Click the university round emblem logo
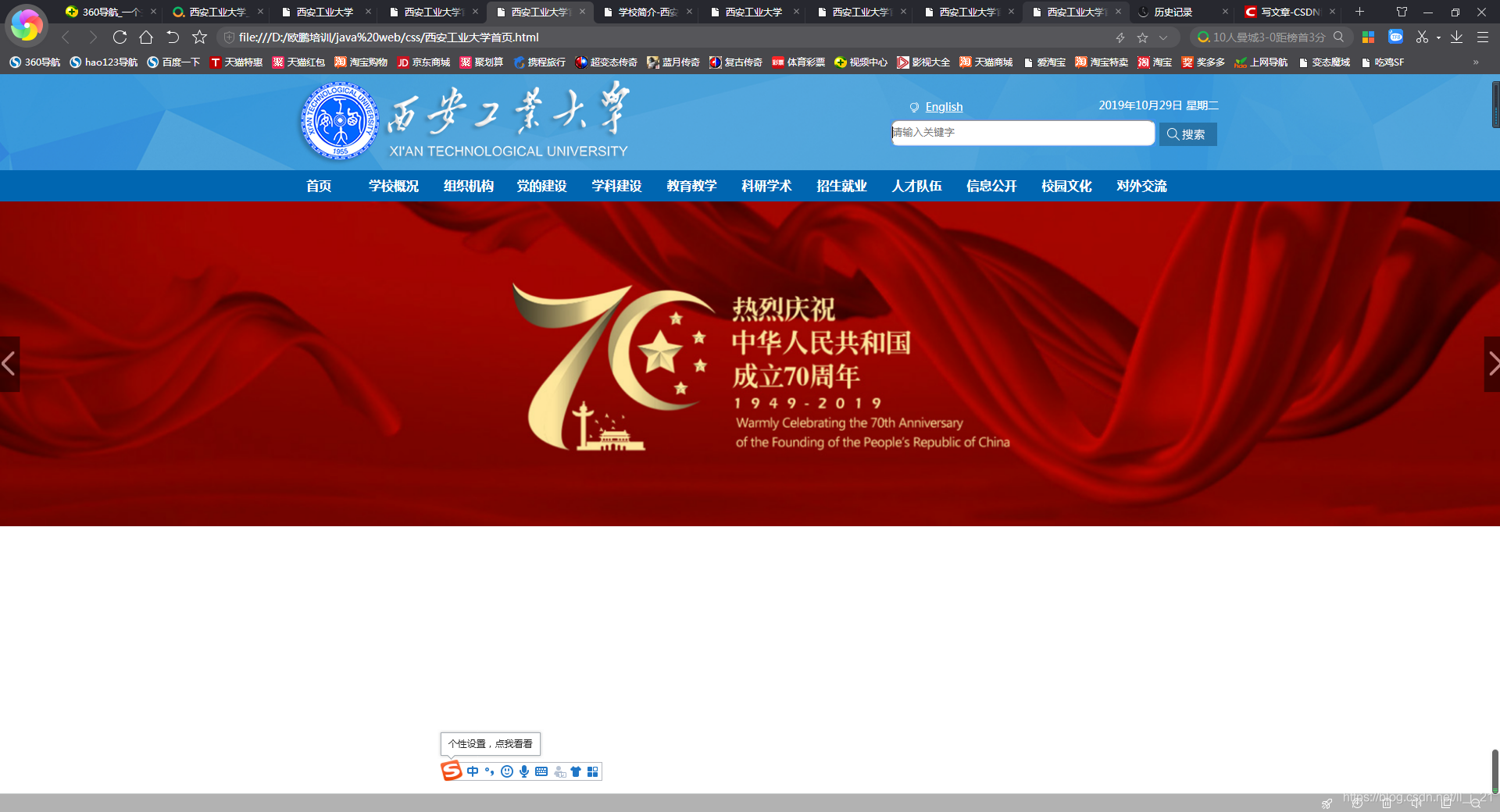 tap(340, 121)
